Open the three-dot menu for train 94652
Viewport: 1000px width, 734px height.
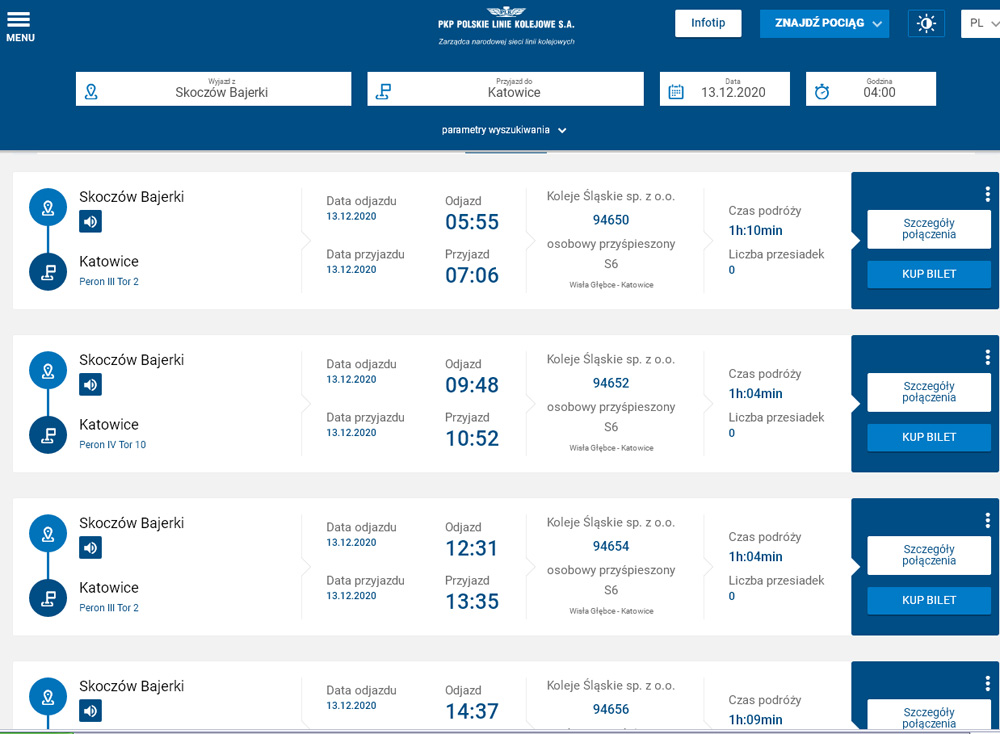coord(987,357)
